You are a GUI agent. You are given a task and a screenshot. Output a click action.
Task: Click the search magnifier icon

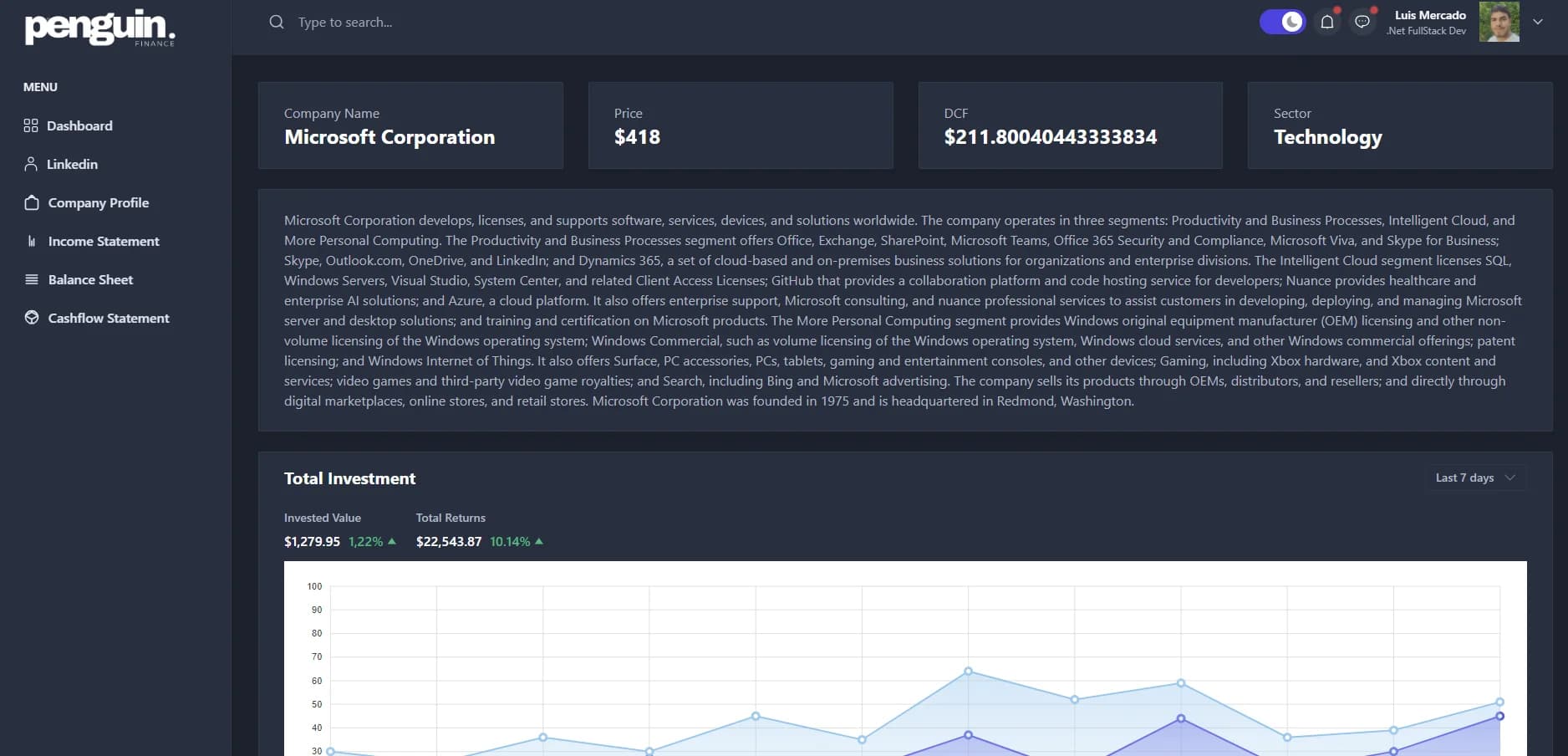(277, 22)
